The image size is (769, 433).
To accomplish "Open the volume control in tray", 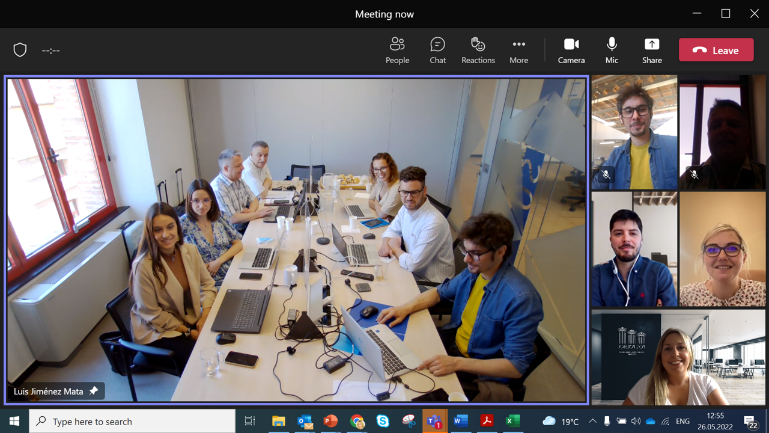I will coord(636,421).
